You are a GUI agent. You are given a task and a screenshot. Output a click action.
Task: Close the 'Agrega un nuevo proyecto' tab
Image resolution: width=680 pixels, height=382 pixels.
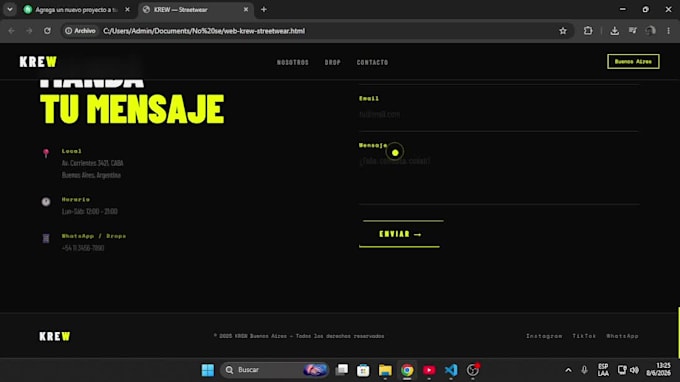[x=127, y=9]
